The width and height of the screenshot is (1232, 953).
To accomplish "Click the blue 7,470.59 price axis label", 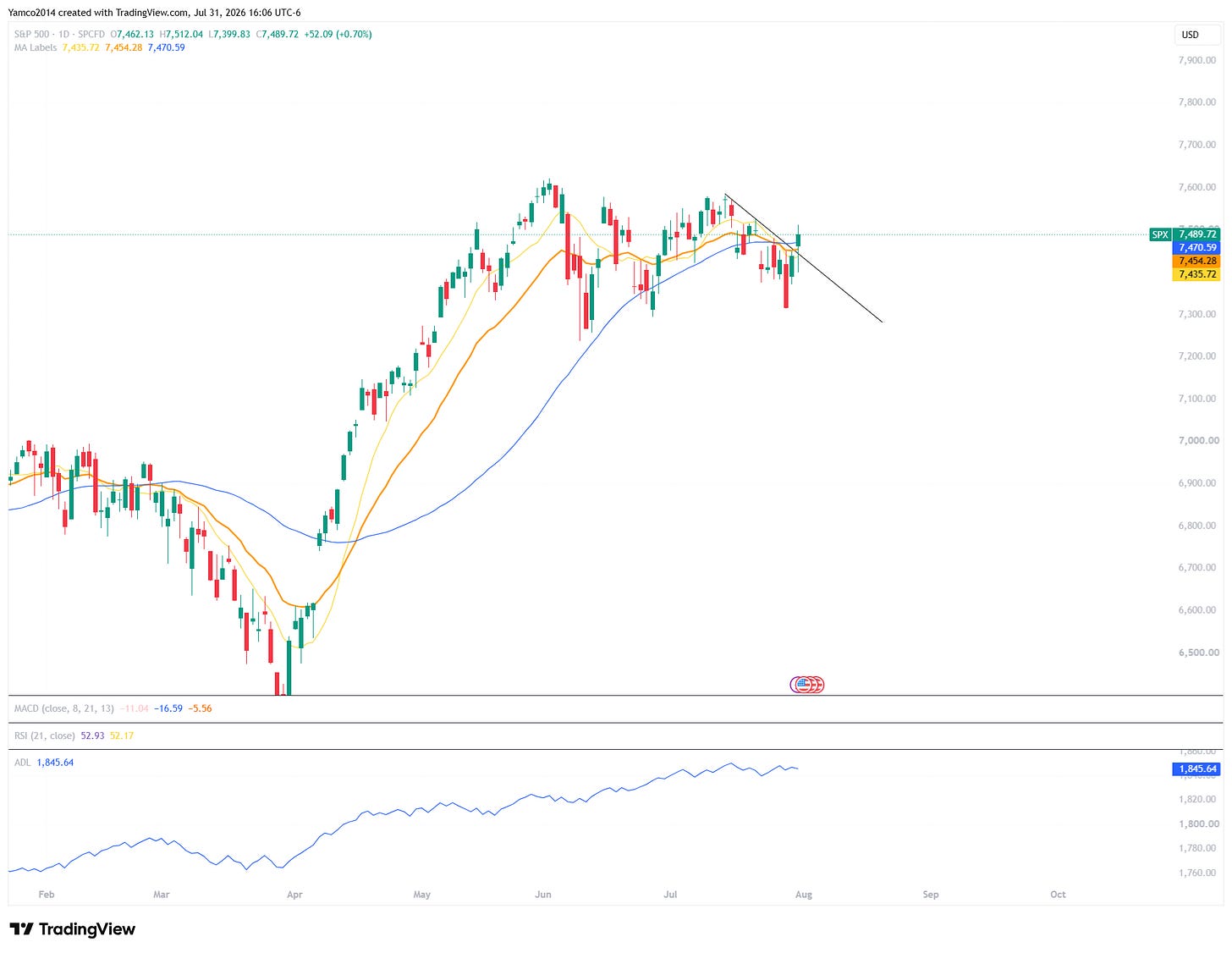I will coord(1196,248).
